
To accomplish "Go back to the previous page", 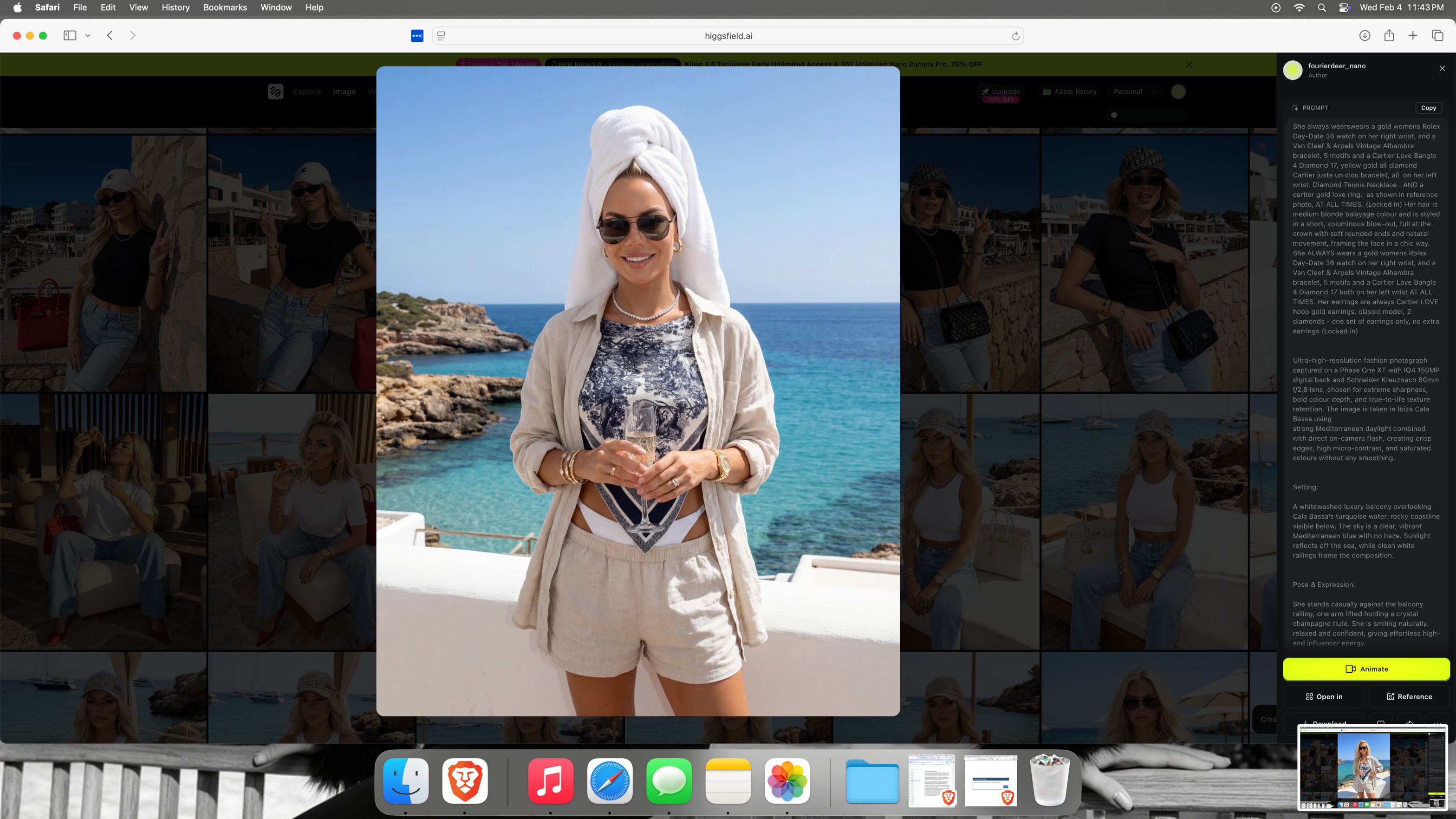I will pyautogui.click(x=110, y=36).
